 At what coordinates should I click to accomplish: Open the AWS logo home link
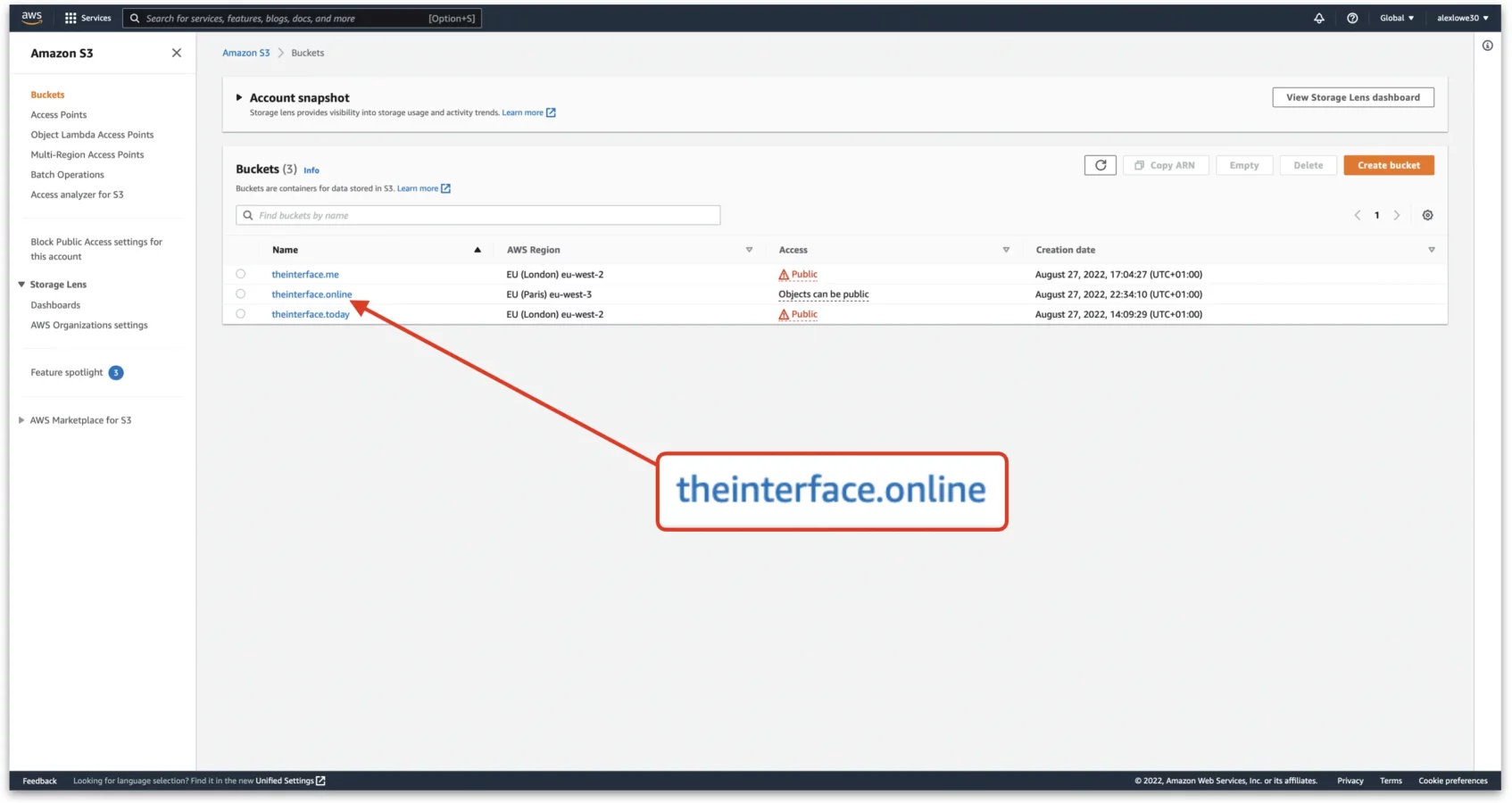pos(32,18)
